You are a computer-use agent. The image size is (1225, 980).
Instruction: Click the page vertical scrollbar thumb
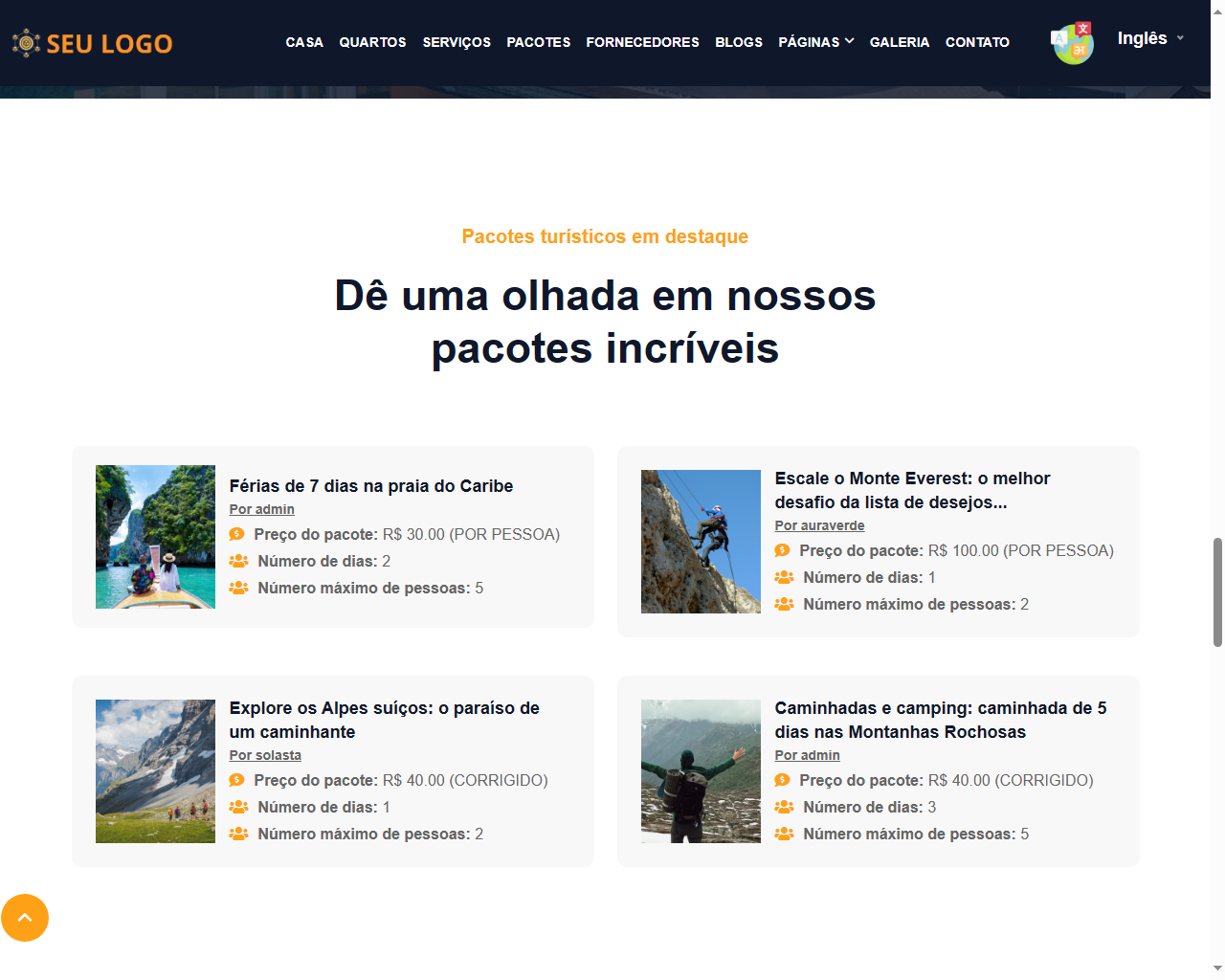pyautogui.click(x=1217, y=591)
